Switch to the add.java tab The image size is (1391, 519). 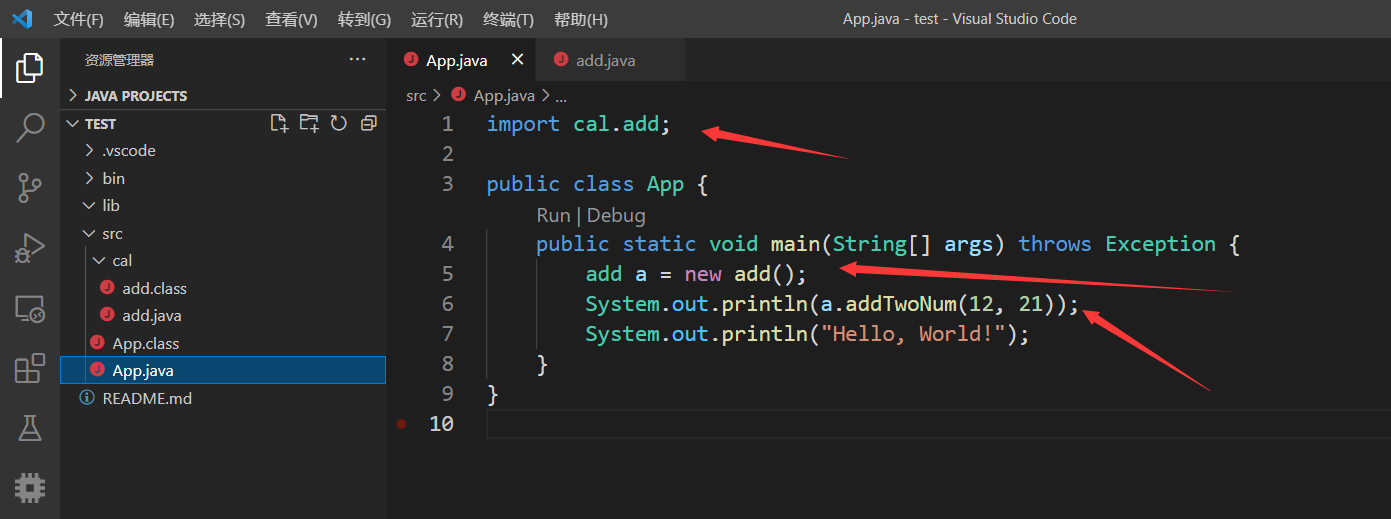pyautogui.click(x=604, y=61)
